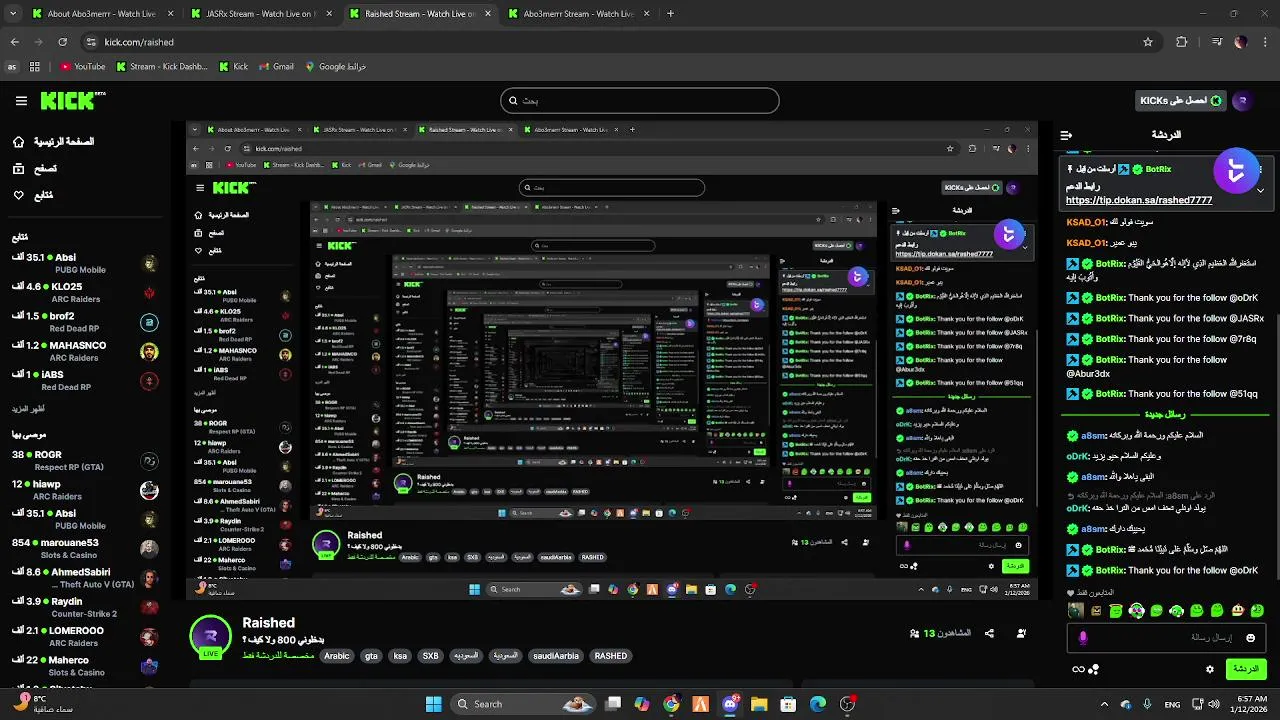Image resolution: width=1280 pixels, height=720 pixels.
Task: Open MAHASNCO channel in followed list
Action: tap(85, 351)
